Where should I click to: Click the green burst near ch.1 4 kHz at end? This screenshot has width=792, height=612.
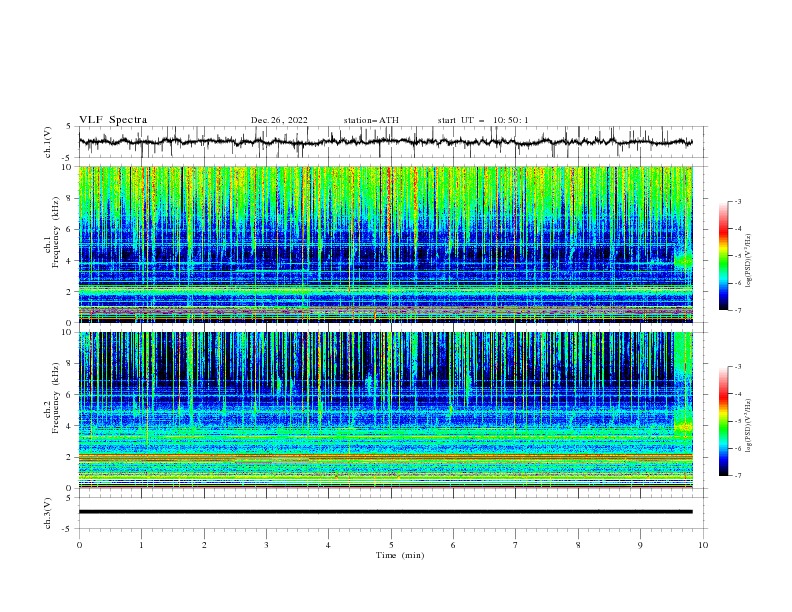click(683, 260)
